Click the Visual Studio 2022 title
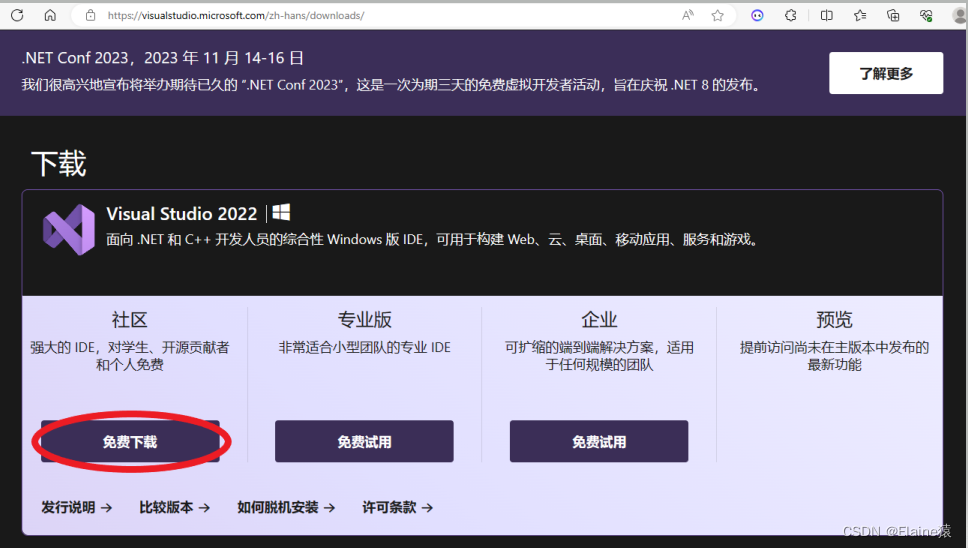Viewport: 968px width, 548px height. click(182, 214)
